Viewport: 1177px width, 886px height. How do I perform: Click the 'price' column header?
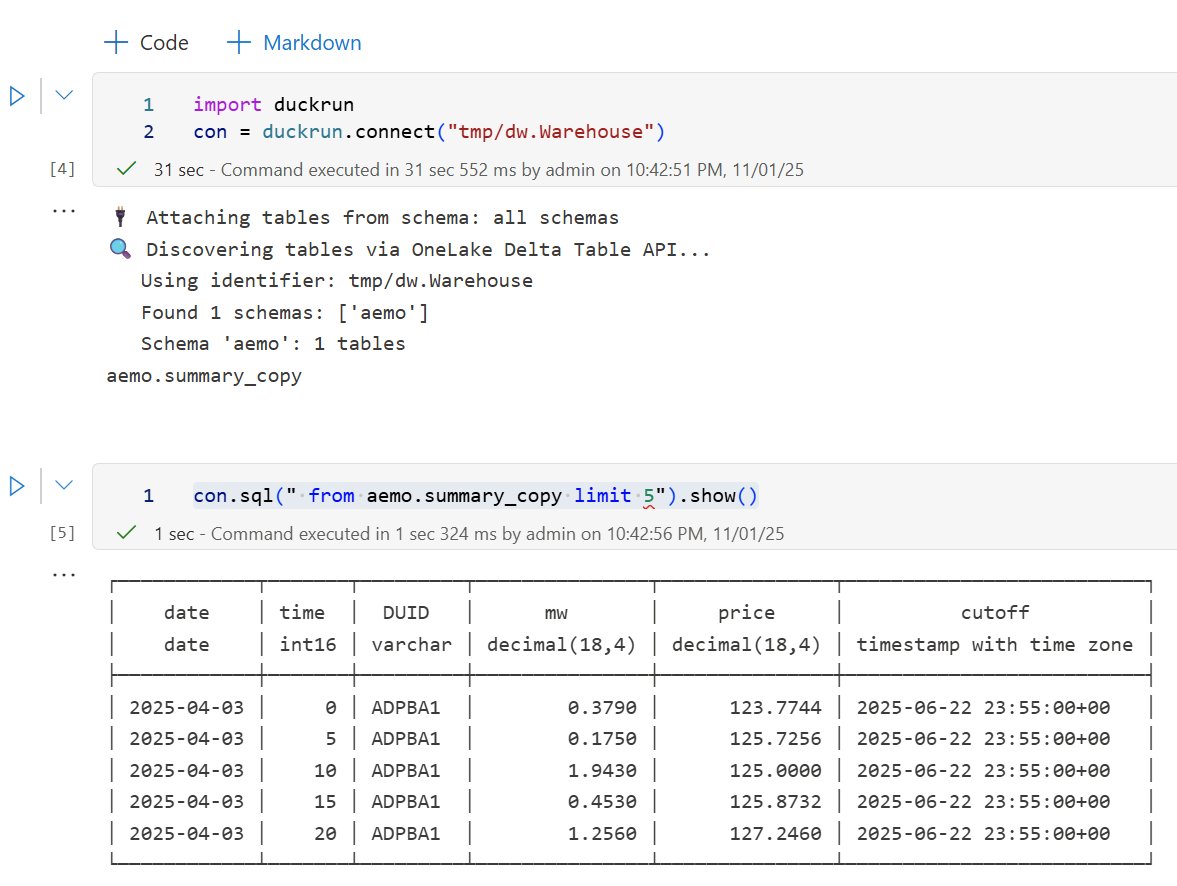click(746, 613)
